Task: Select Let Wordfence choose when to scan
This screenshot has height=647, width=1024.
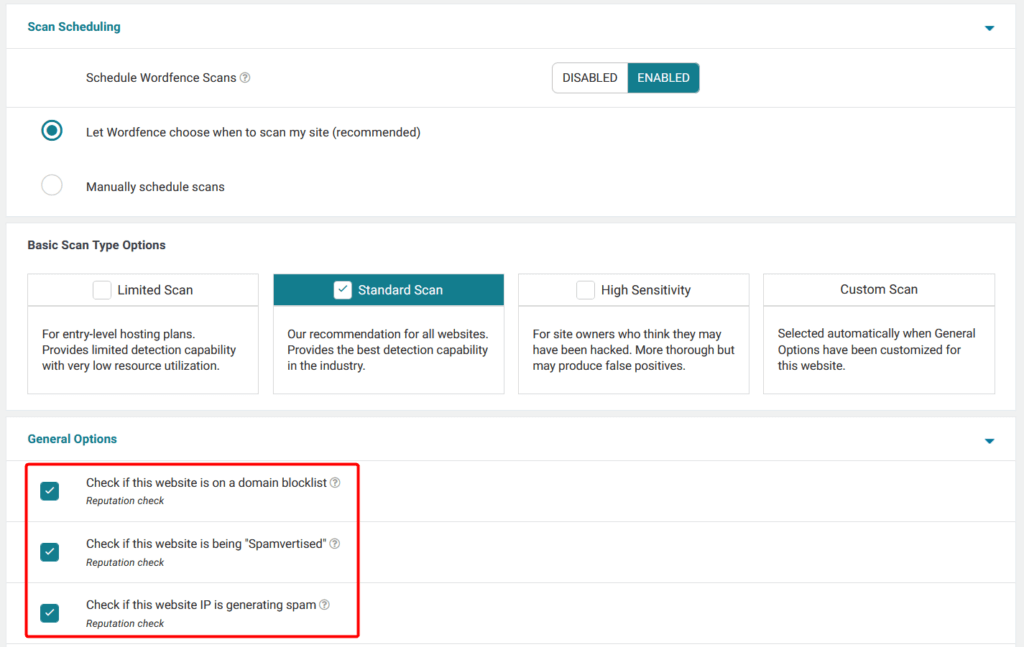Action: tap(52, 131)
